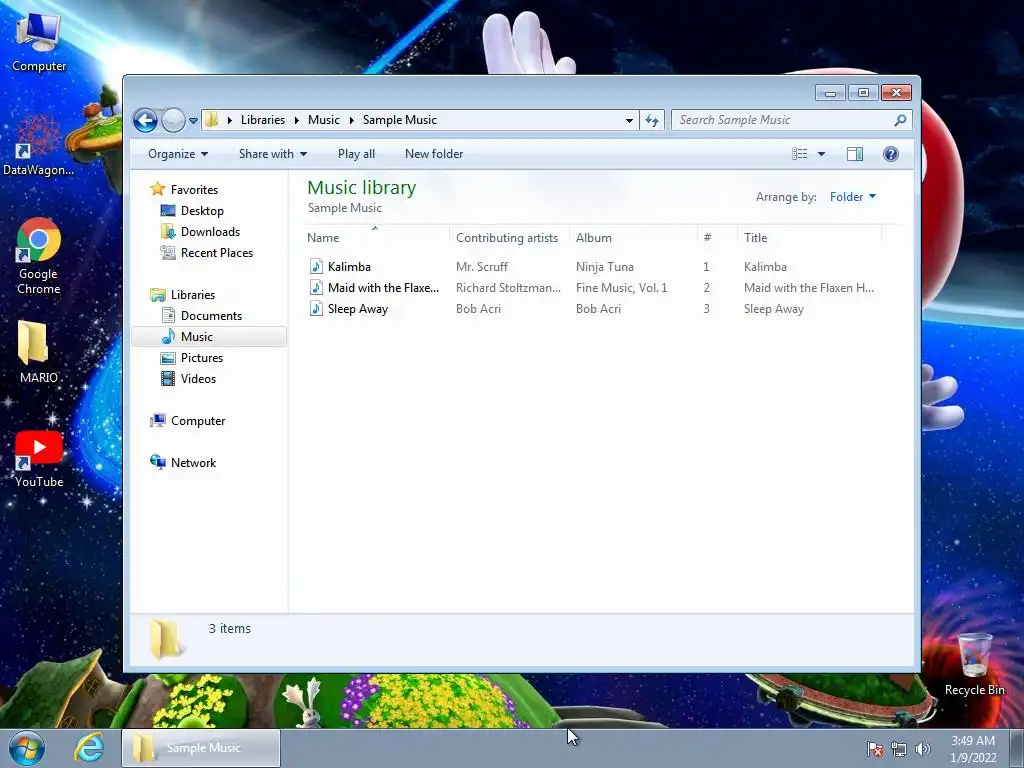Select the MARIO desktop folder

pos(39,351)
